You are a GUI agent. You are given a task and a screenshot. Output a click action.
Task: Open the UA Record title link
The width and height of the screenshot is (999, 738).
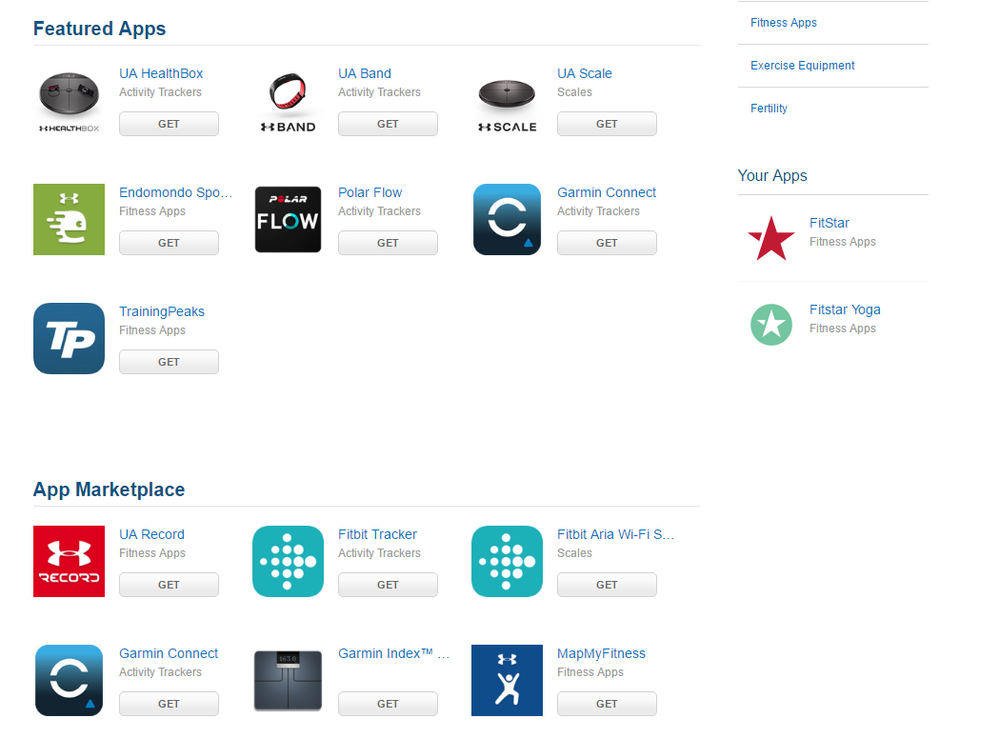tap(152, 534)
